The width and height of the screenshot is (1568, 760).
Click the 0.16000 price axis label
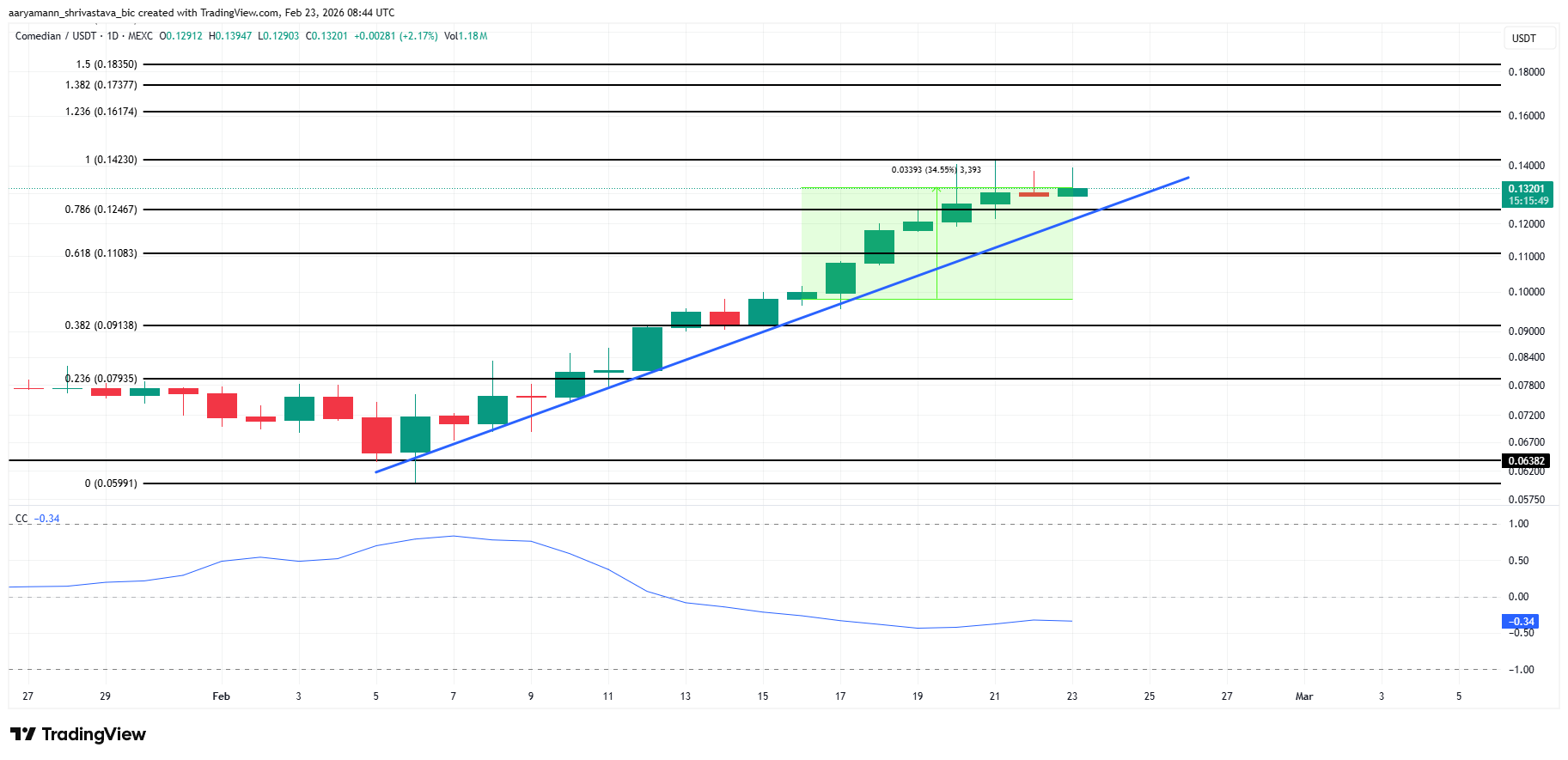coord(1527,116)
